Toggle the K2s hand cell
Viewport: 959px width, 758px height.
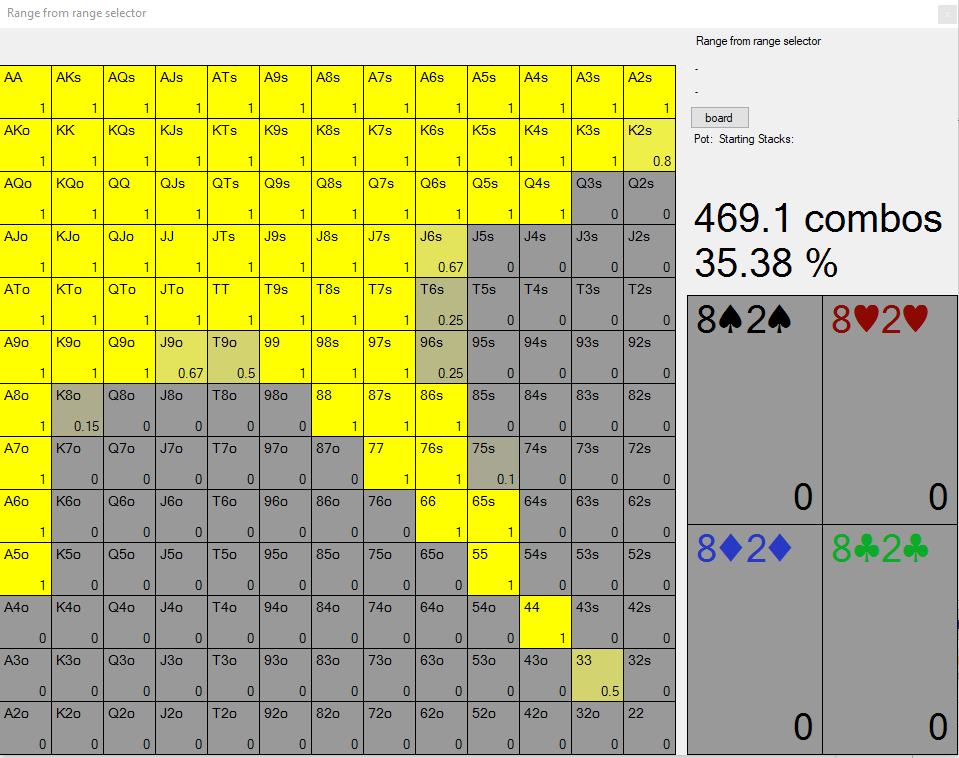click(x=650, y=145)
